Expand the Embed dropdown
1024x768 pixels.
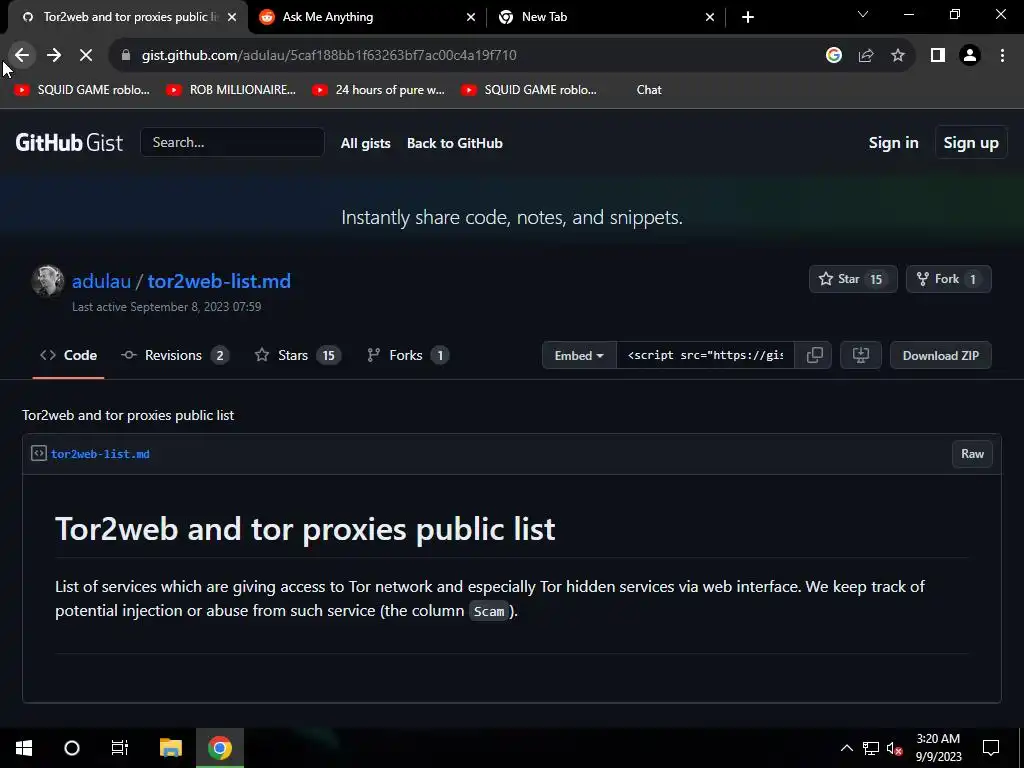click(x=579, y=355)
